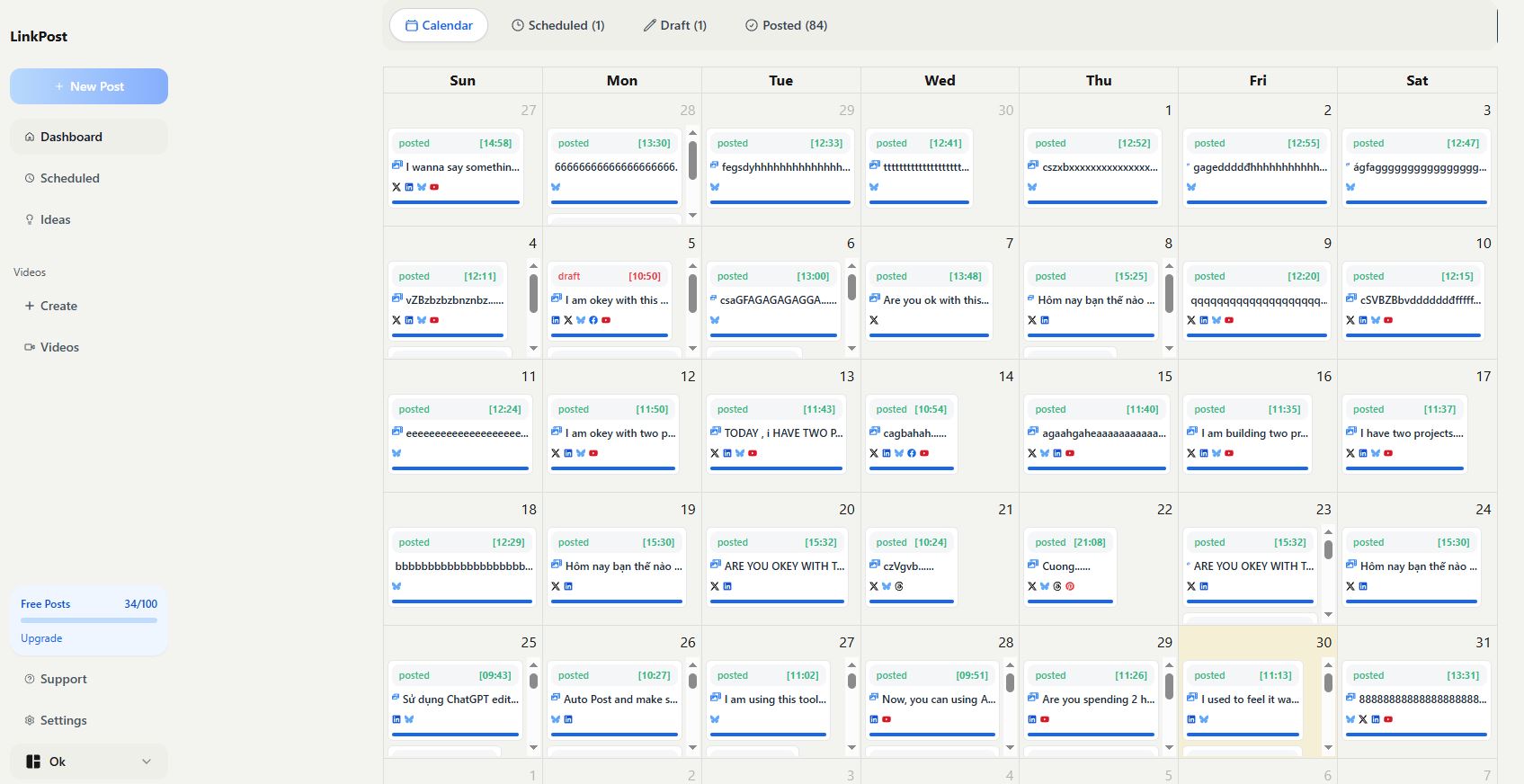
Task: Click the New Post button
Action: pyautogui.click(x=89, y=86)
